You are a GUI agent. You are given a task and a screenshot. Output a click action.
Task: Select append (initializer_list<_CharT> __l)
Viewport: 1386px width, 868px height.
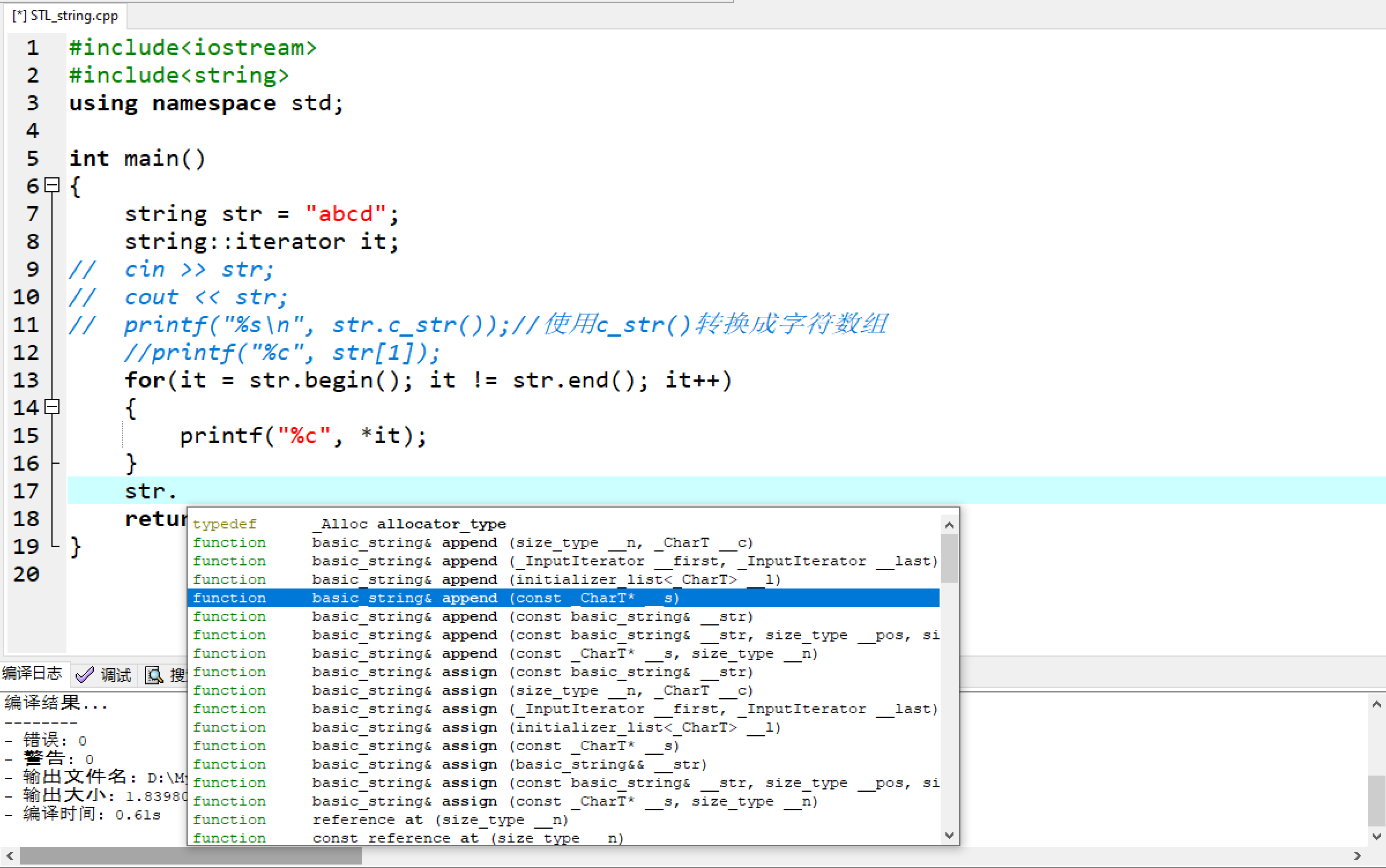pos(564,579)
